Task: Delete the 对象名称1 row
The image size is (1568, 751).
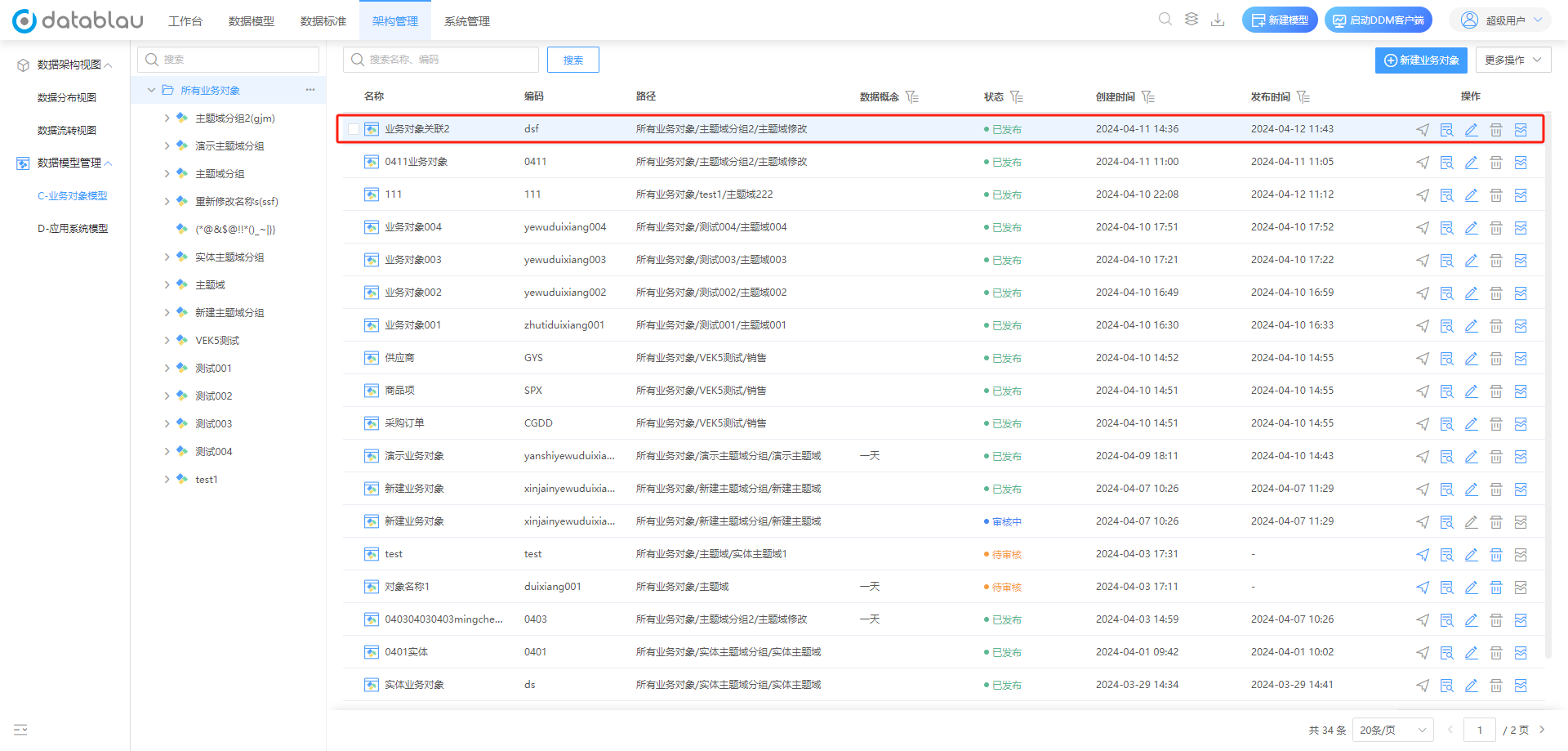Action: 1496,587
